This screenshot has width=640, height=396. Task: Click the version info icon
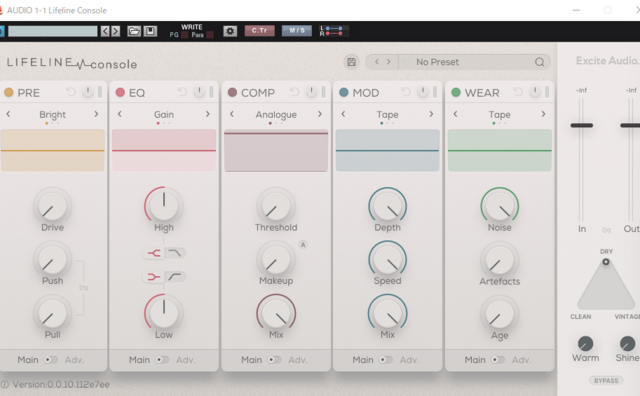(x=4, y=385)
